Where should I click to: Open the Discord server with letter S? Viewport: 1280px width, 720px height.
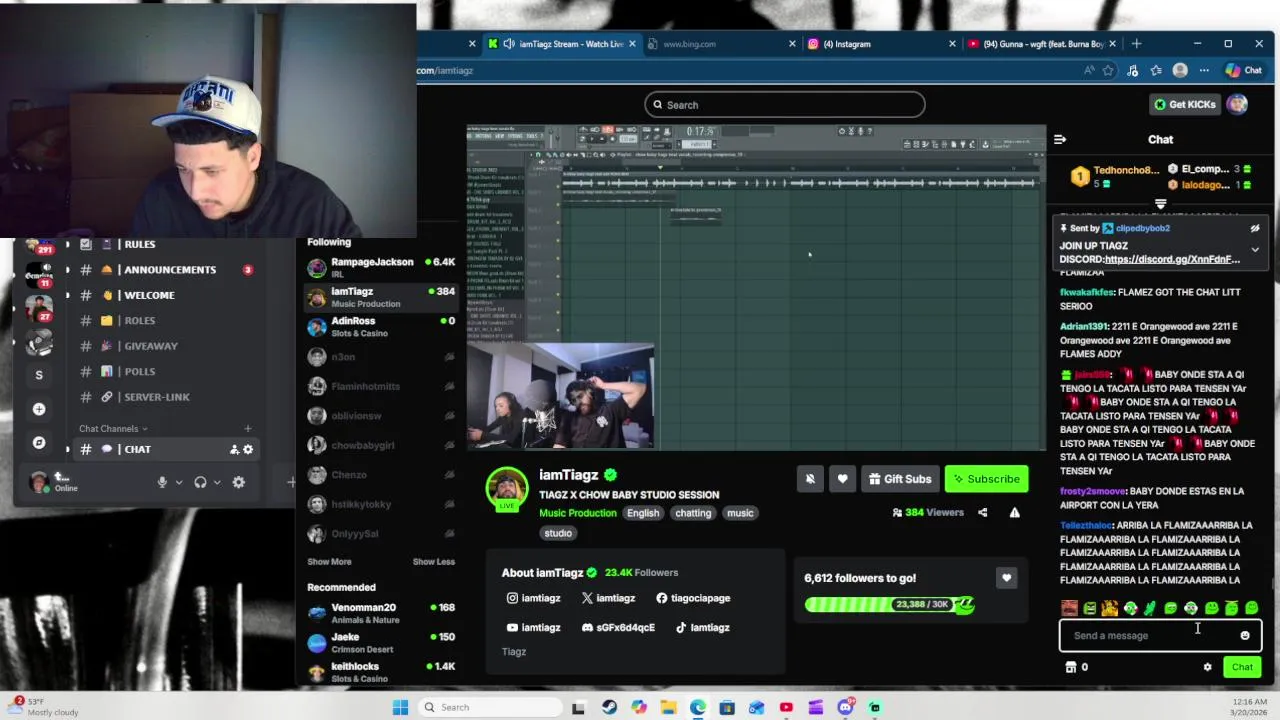coord(39,375)
